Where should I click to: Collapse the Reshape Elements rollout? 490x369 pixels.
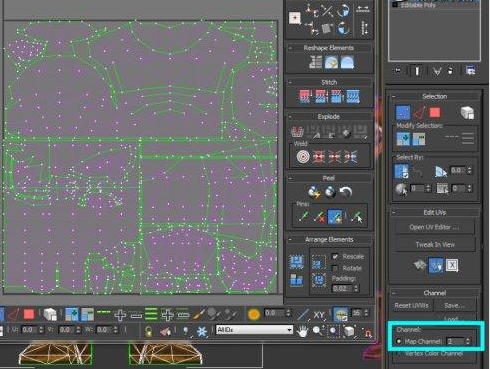pyautogui.click(x=290, y=48)
